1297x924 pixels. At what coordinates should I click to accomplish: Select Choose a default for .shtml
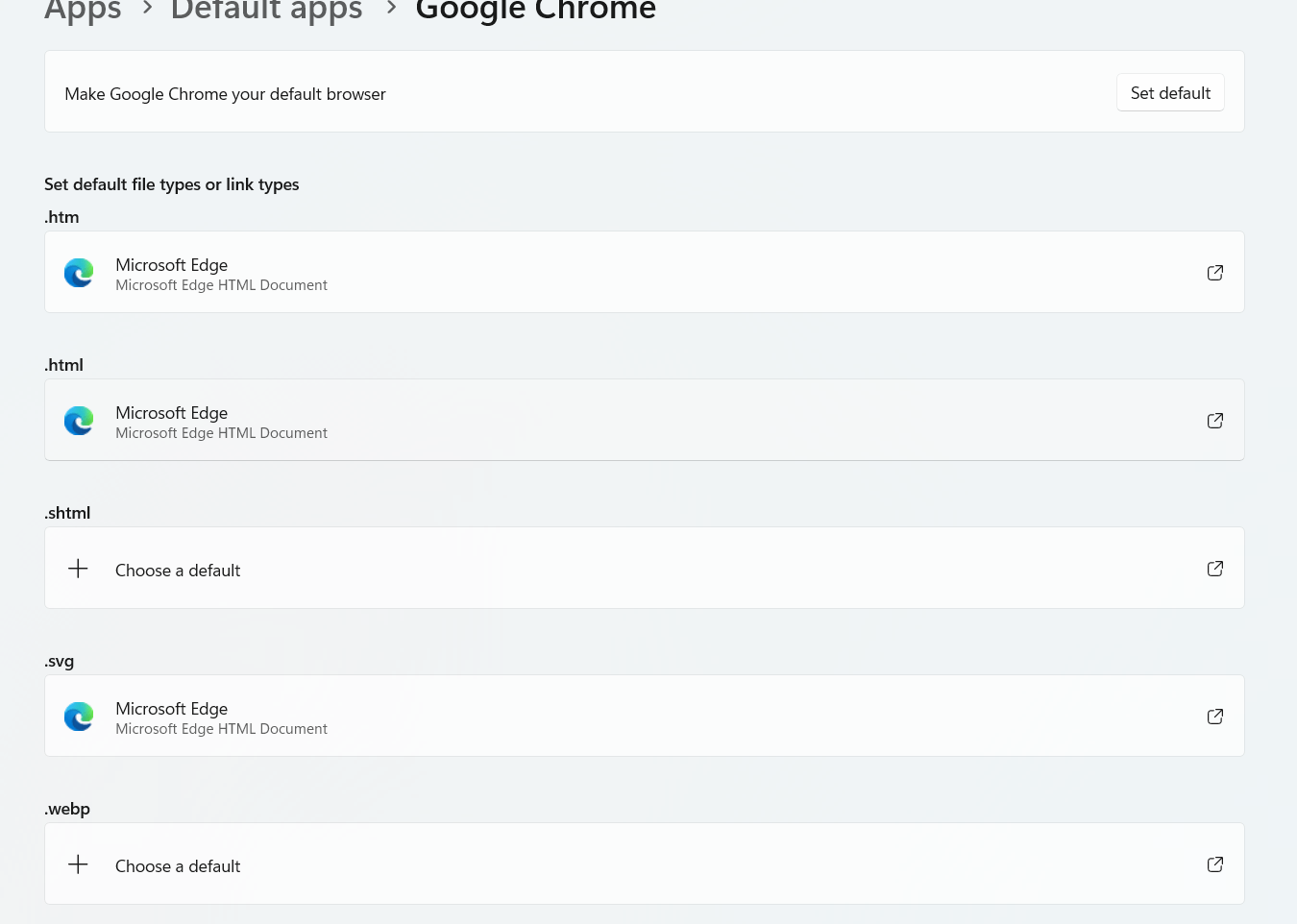tap(178, 571)
